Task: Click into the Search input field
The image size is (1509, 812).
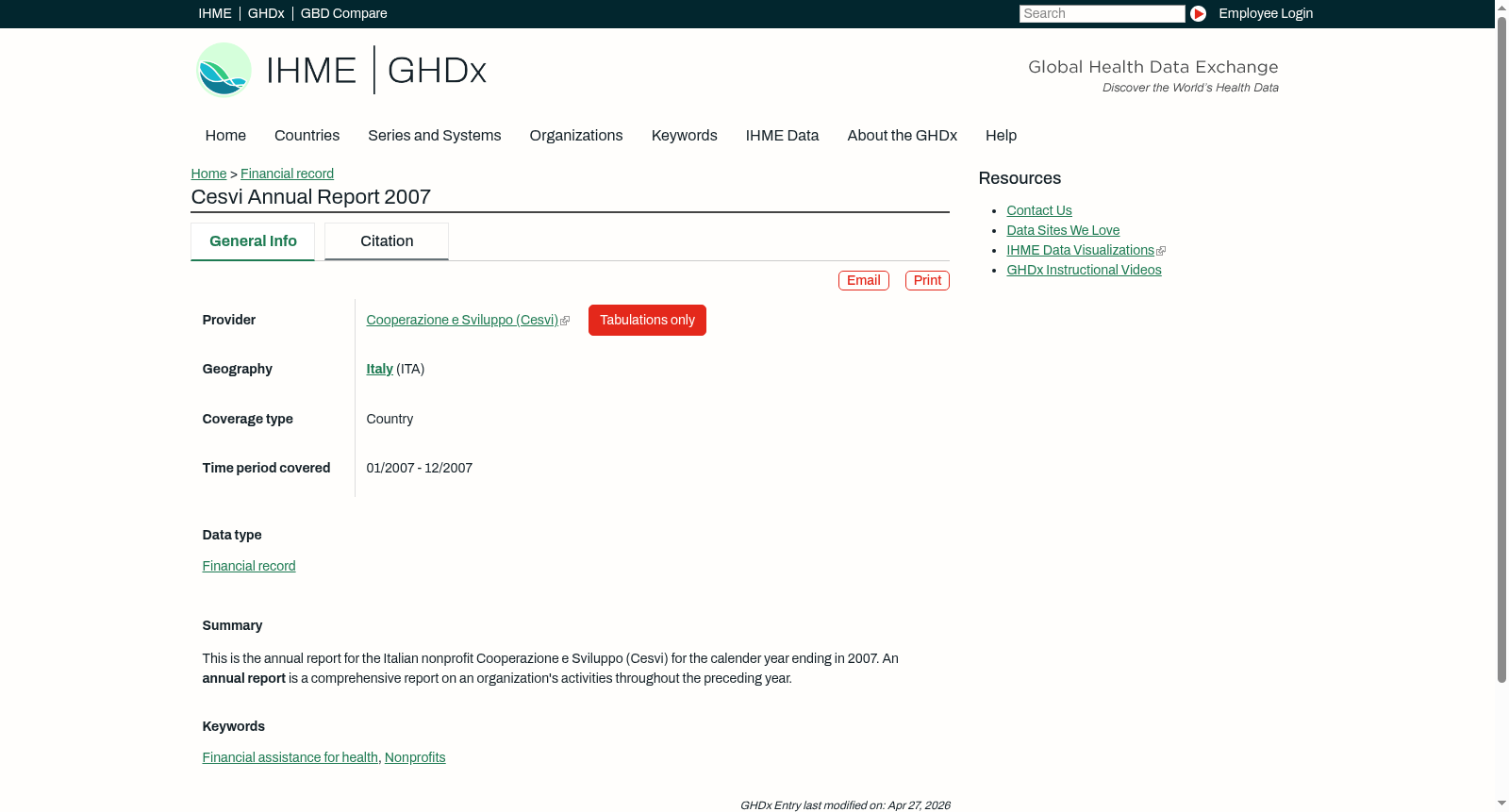Action: pyautogui.click(x=1102, y=13)
